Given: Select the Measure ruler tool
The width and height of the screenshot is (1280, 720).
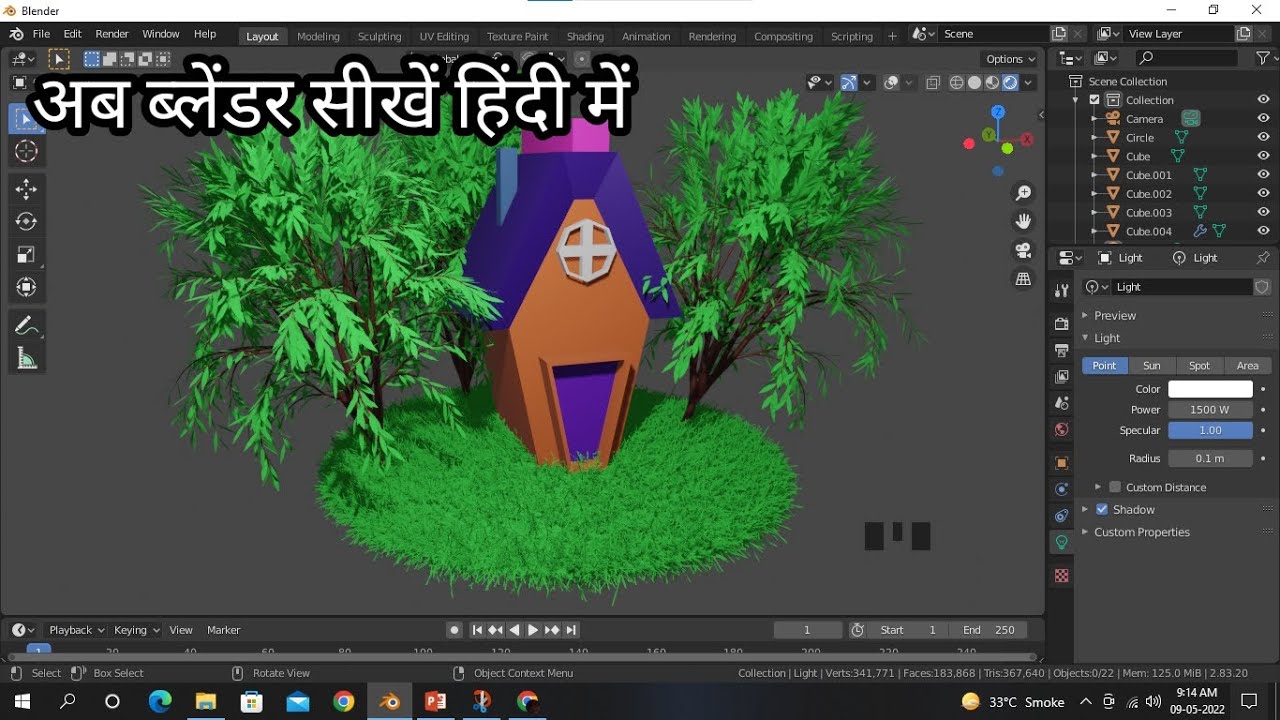Looking at the screenshot, I should point(27,359).
